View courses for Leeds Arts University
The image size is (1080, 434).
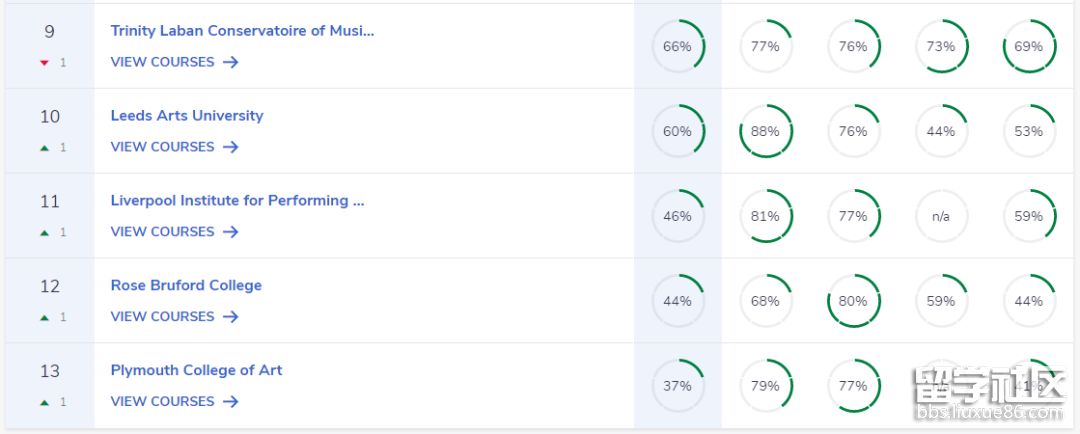click(174, 147)
